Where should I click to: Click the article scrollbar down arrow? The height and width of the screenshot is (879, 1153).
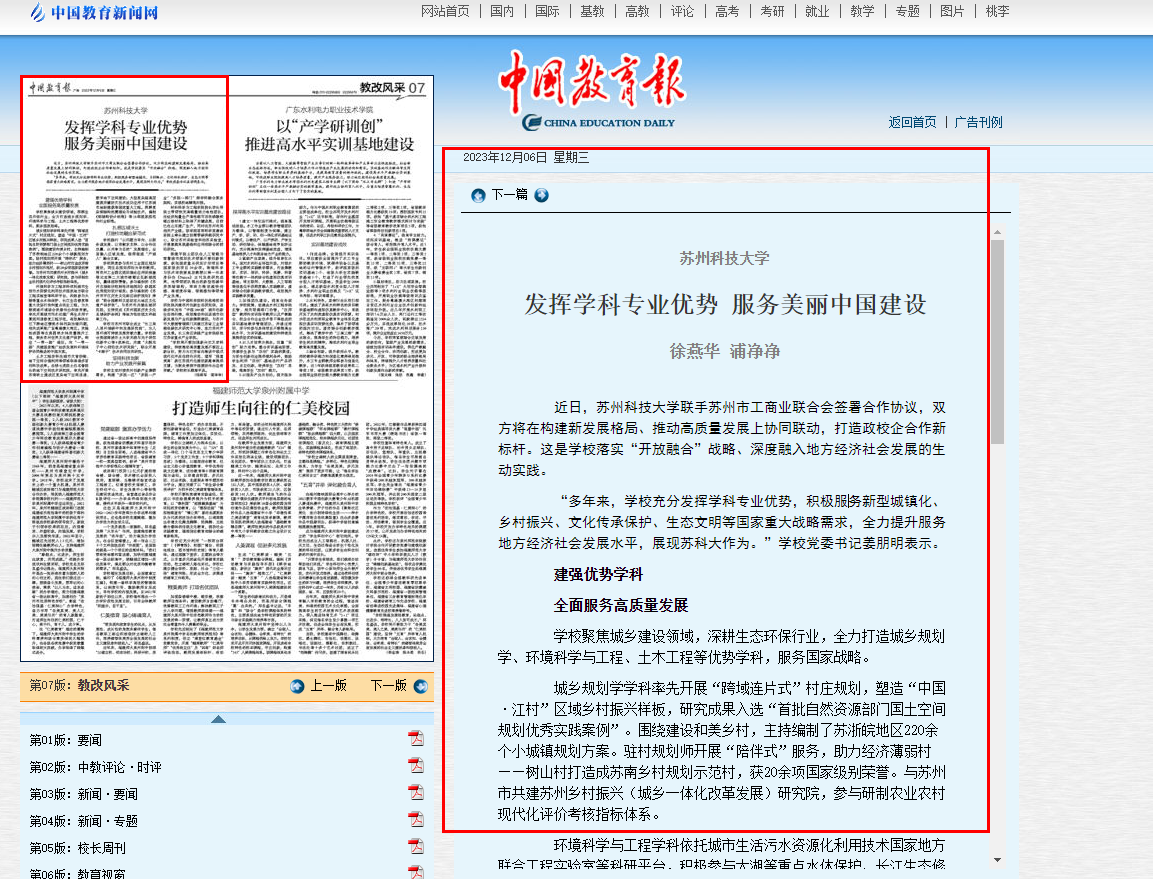pos(997,859)
